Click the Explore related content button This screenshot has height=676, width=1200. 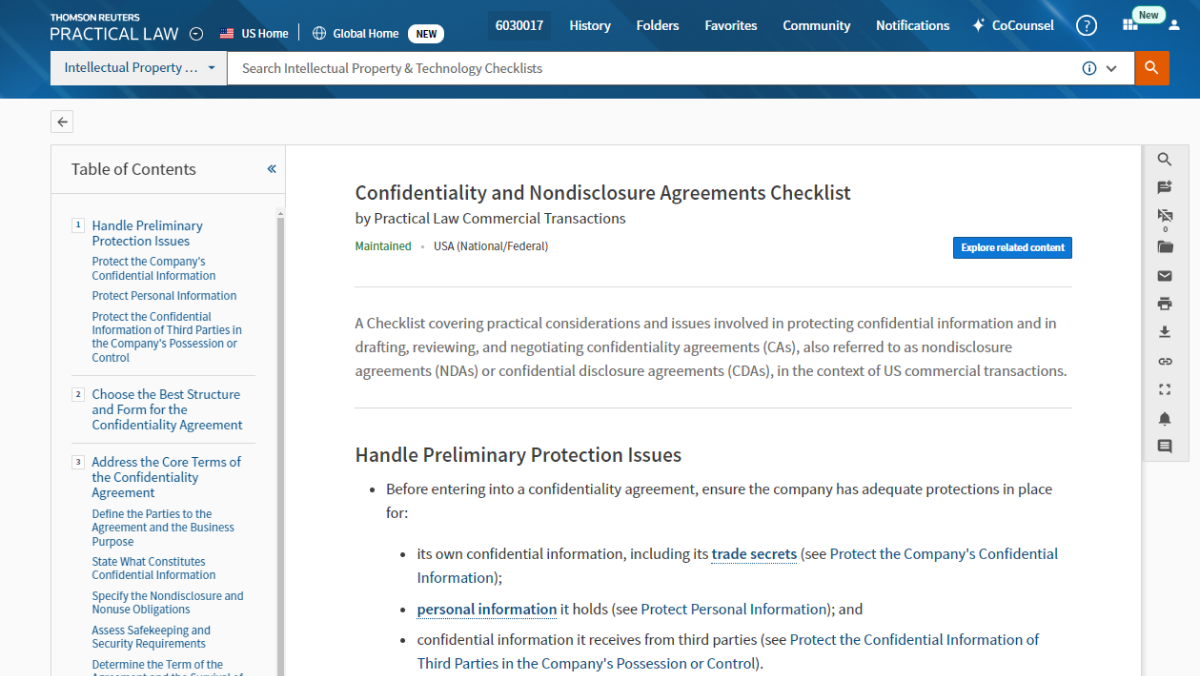pos(1012,248)
